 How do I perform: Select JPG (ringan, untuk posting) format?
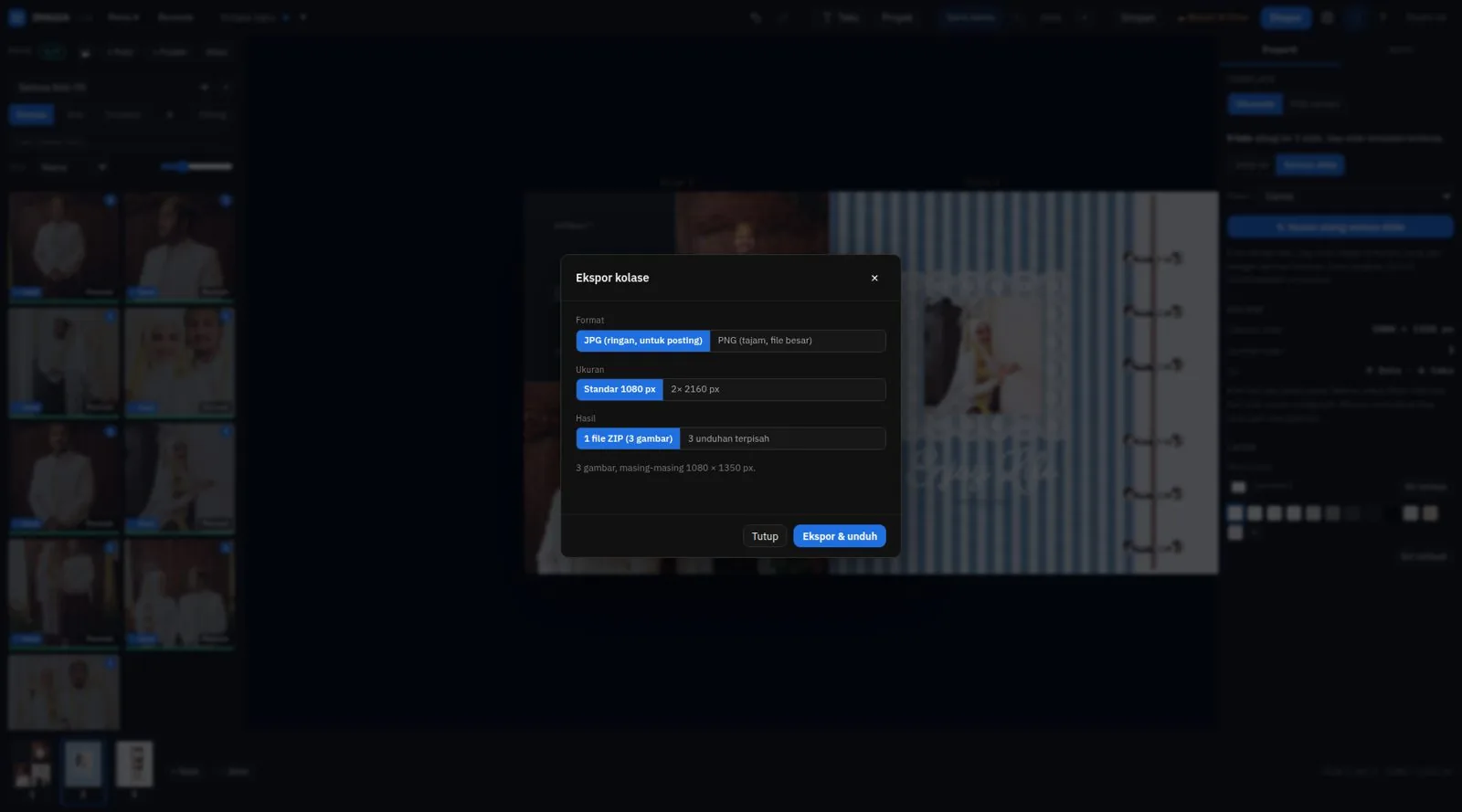pyautogui.click(x=643, y=341)
